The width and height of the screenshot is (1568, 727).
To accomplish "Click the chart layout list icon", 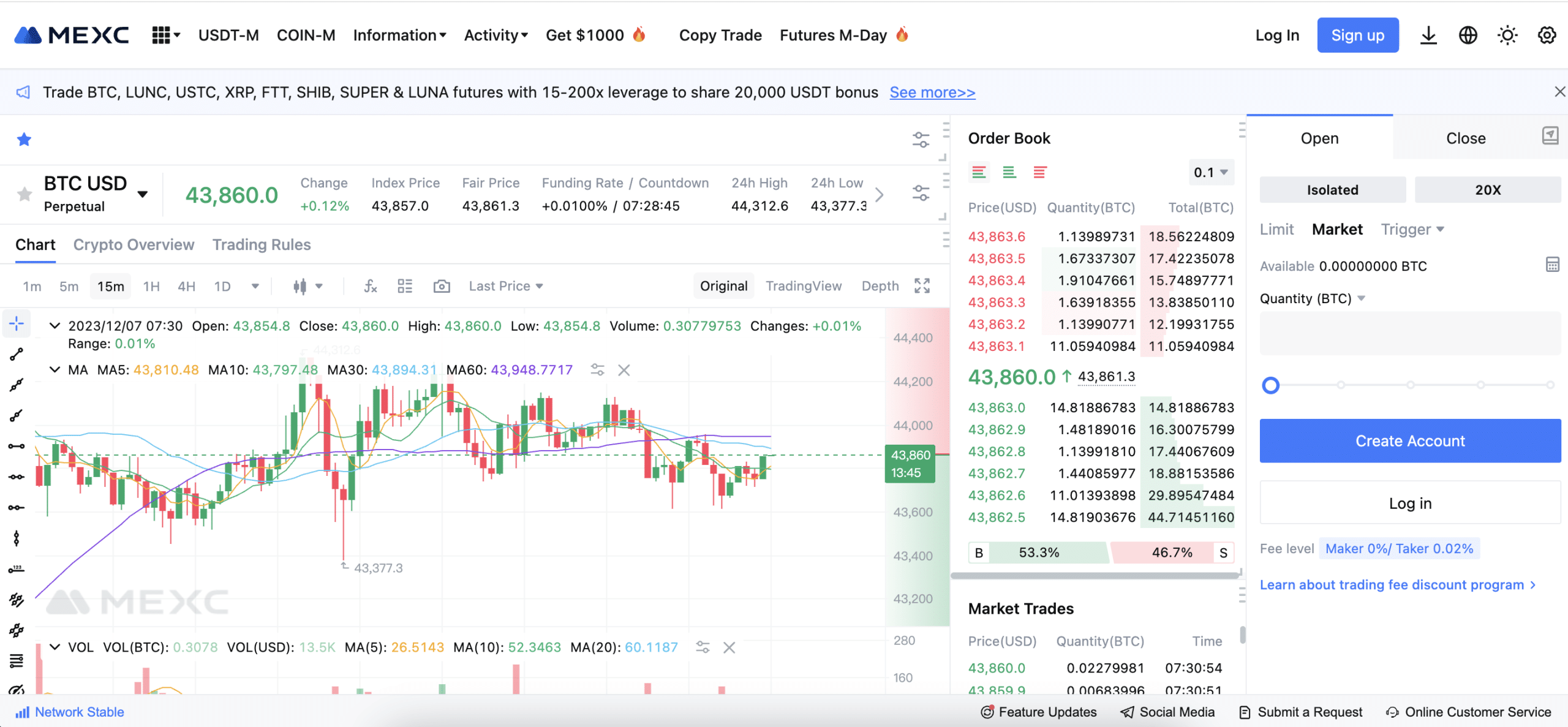I will pos(405,286).
